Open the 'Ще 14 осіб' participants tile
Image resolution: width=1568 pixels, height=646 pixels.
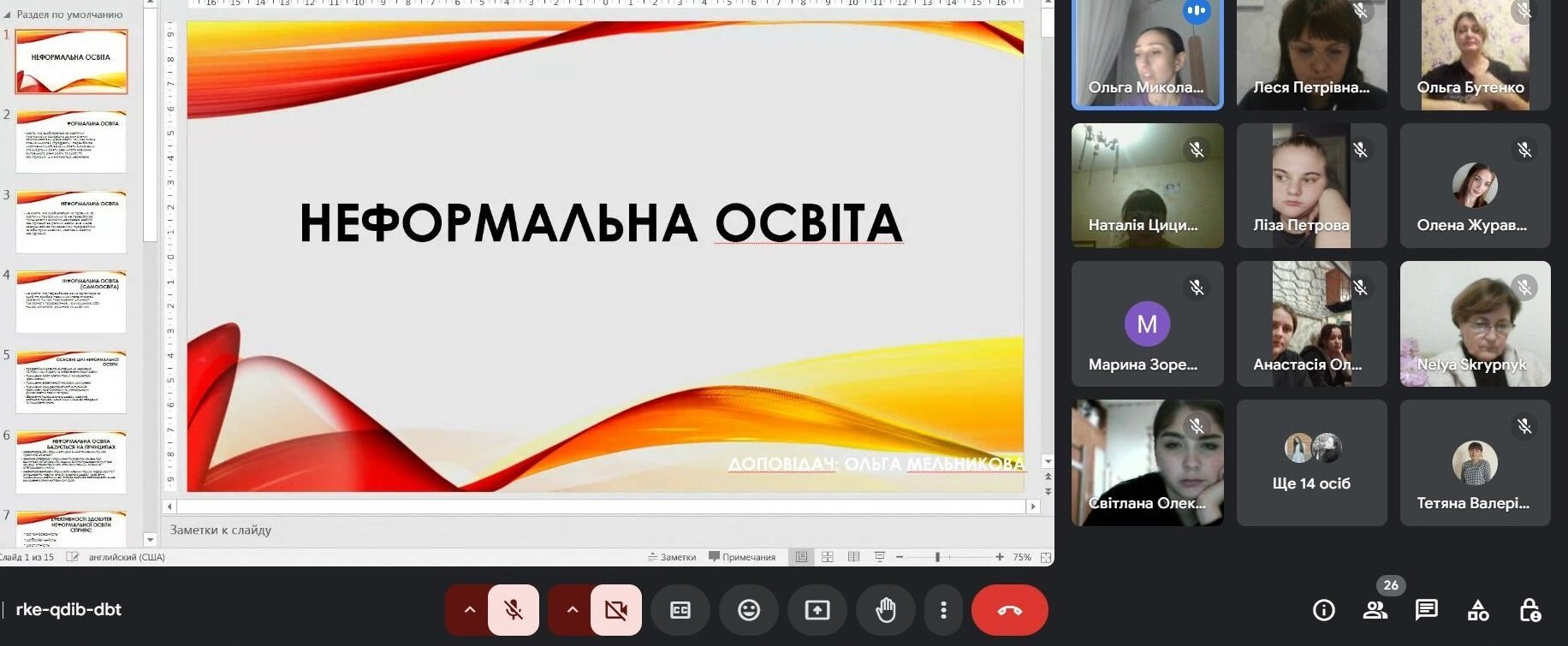[x=1311, y=463]
